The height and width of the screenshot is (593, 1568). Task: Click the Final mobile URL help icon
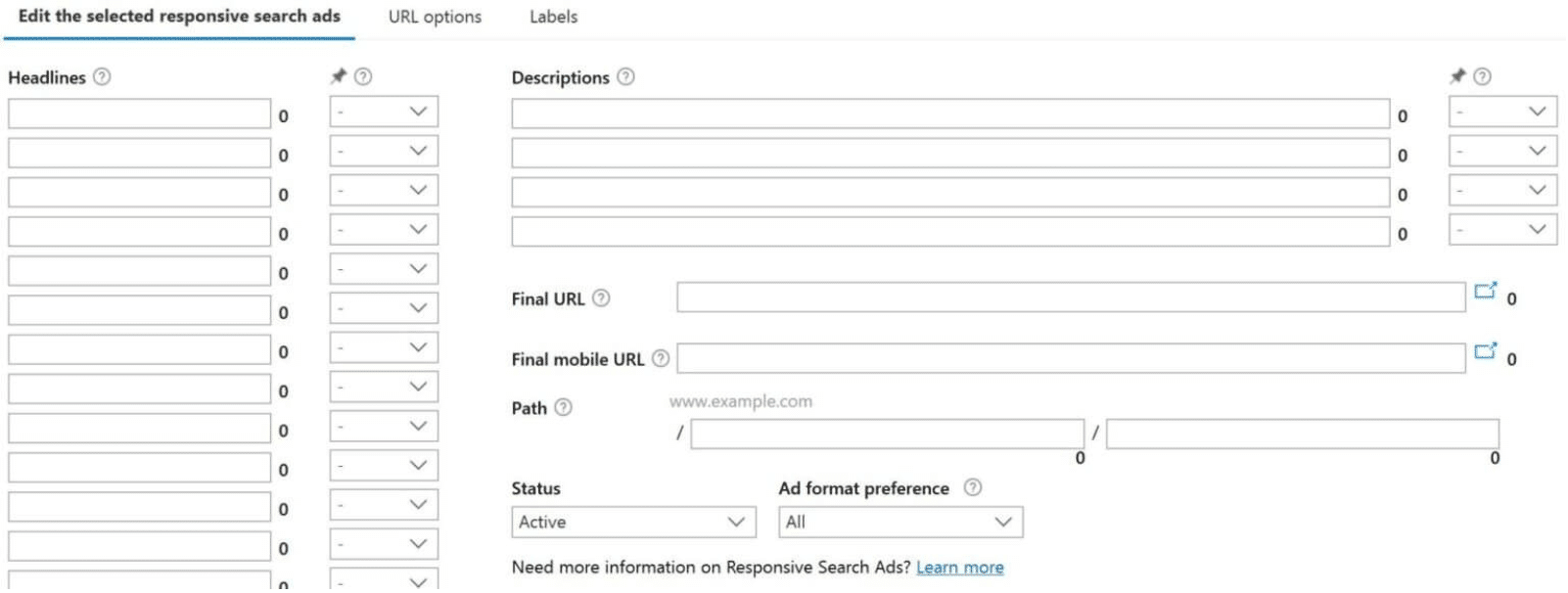tap(661, 359)
